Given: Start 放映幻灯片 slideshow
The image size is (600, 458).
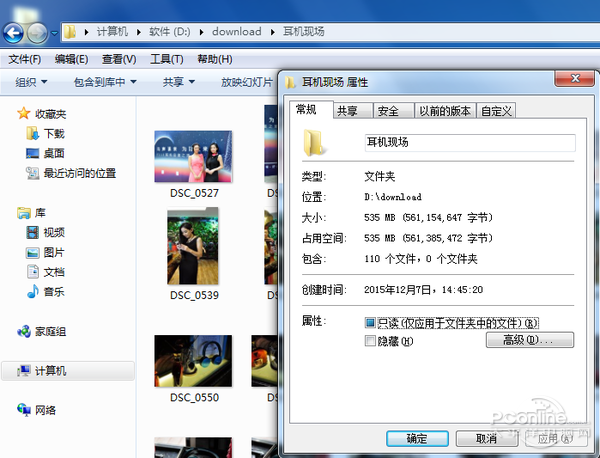Looking at the screenshot, I should click(x=247, y=82).
